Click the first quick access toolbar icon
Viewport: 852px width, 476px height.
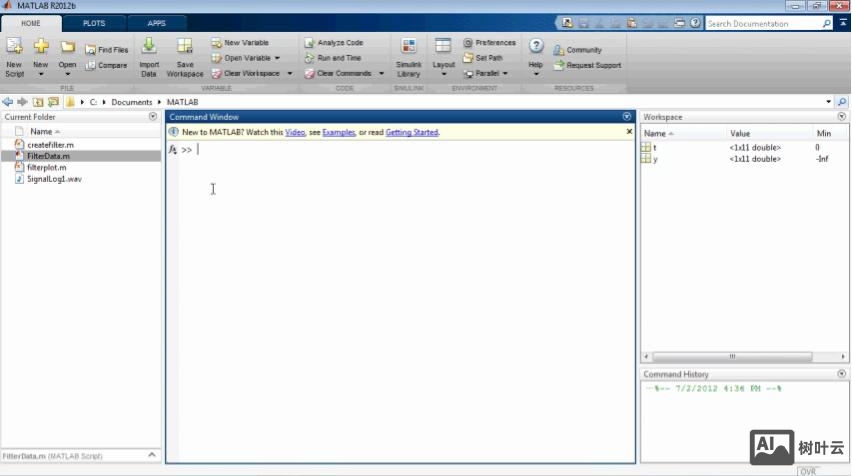point(567,23)
